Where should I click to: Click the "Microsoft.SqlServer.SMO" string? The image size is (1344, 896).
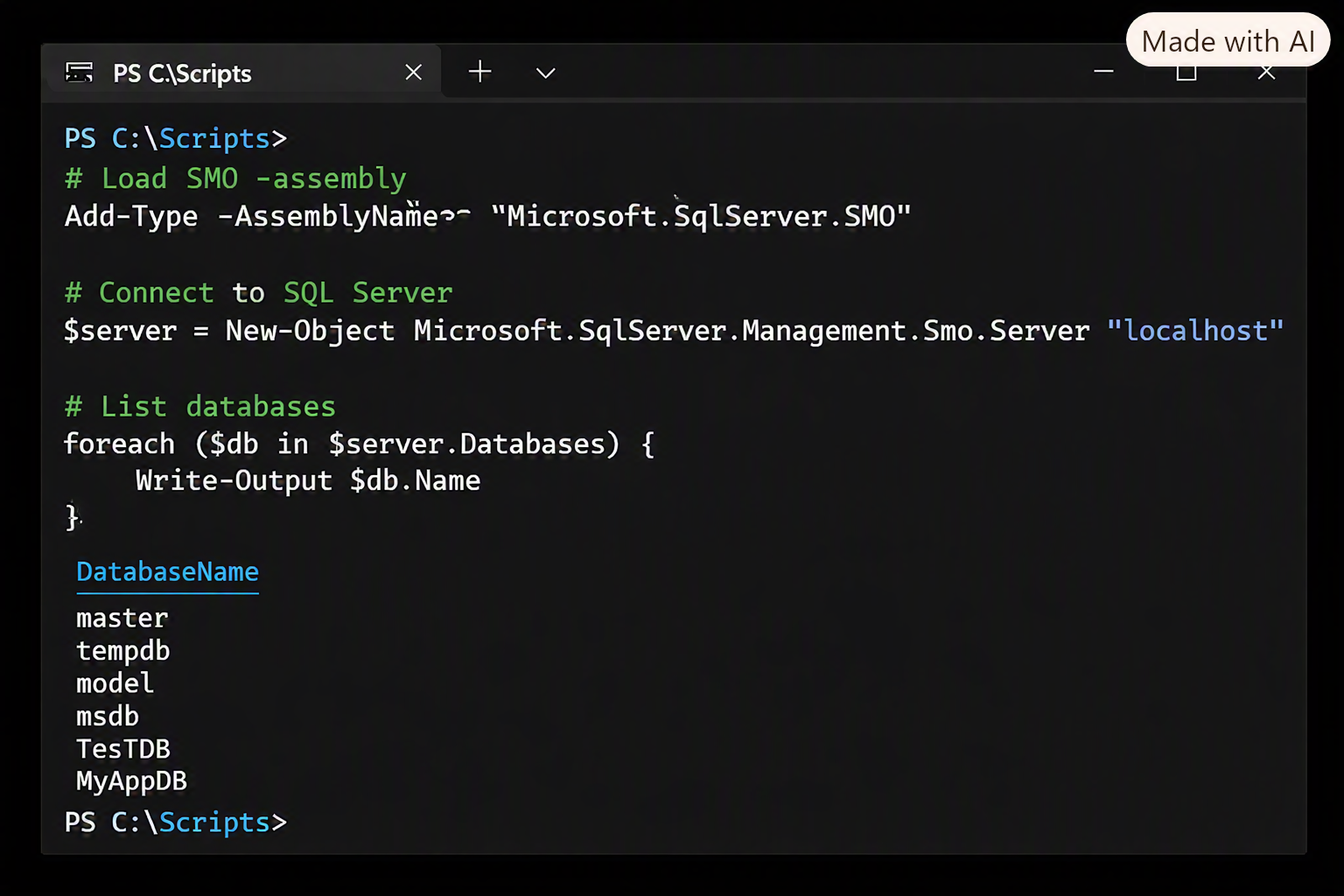(702, 216)
